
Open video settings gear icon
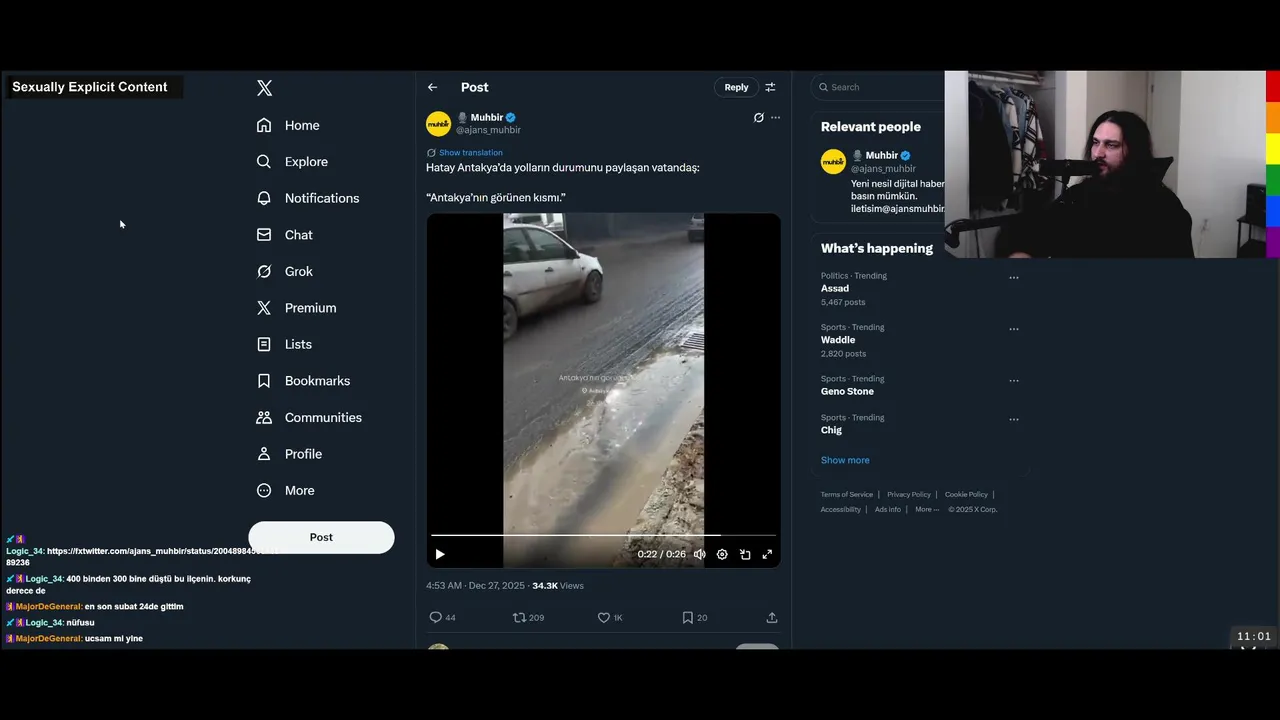[722, 554]
